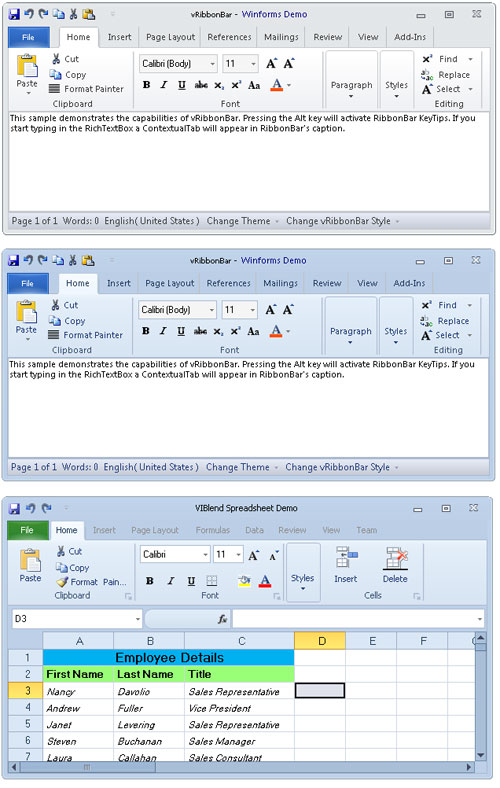The image size is (500, 788).
Task: Click Copy in top window Clipboard group
Action: point(67,74)
